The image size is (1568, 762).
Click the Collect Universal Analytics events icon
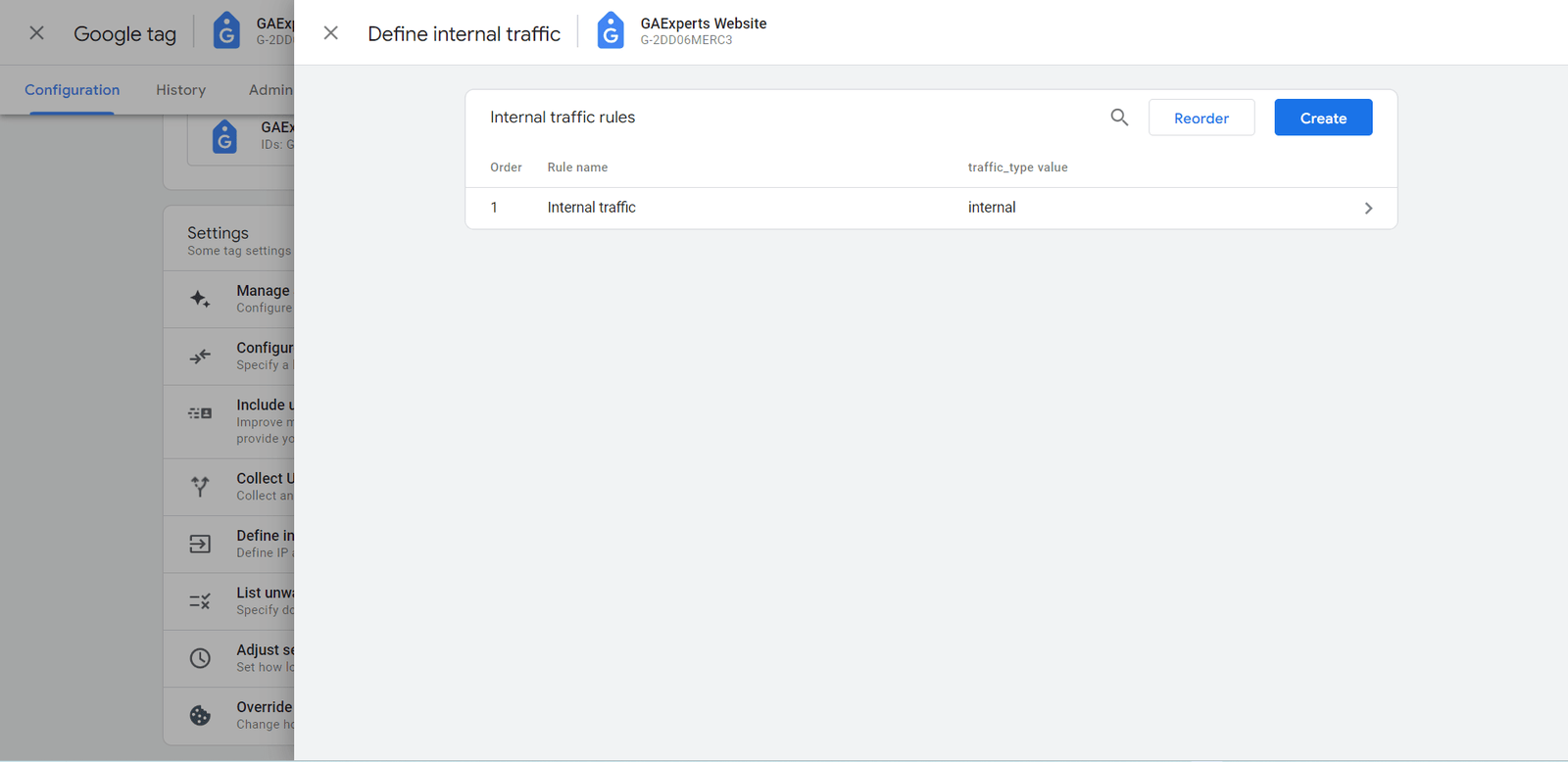[200, 487]
